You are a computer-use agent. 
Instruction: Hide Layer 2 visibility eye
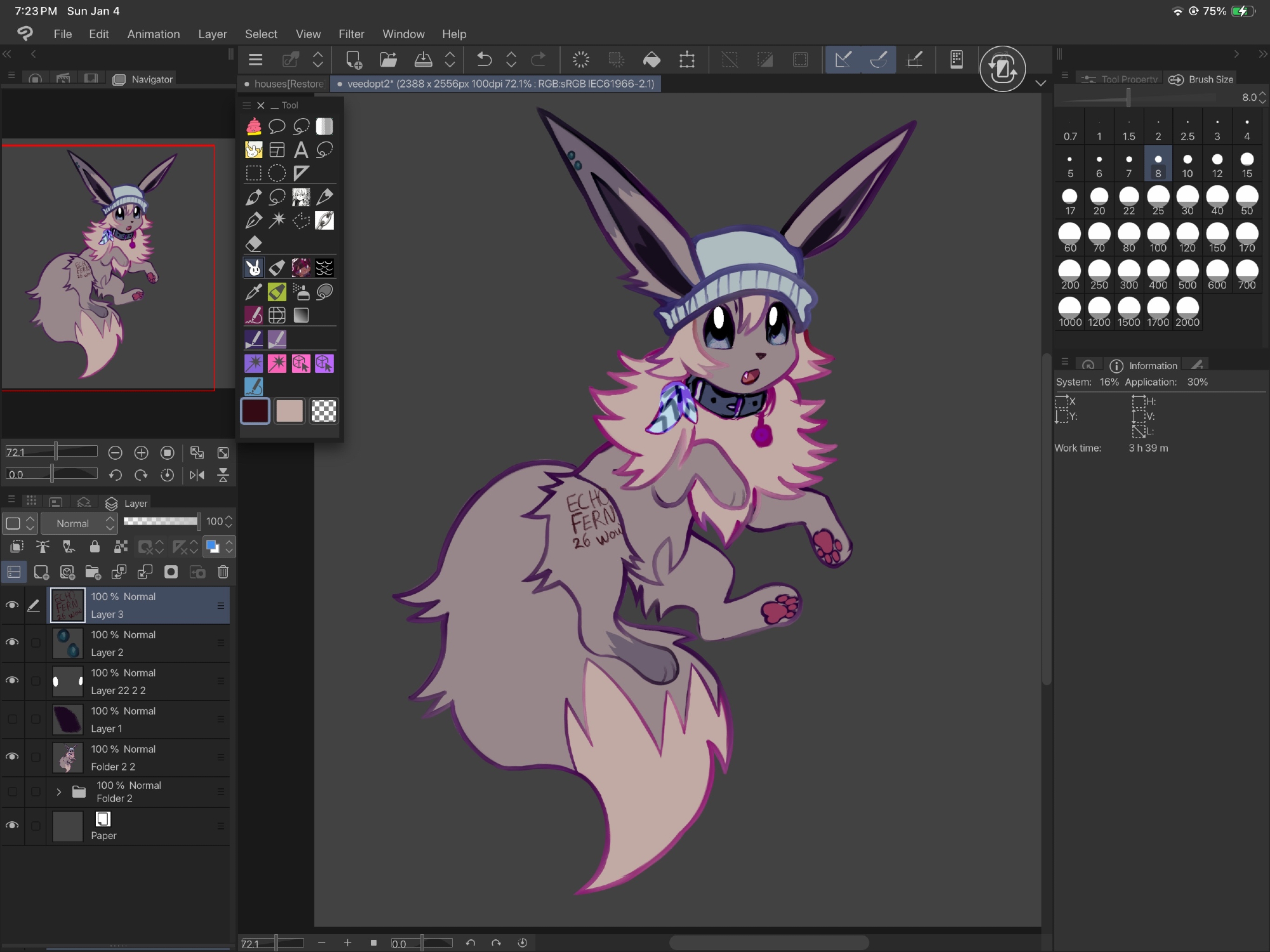(12, 643)
